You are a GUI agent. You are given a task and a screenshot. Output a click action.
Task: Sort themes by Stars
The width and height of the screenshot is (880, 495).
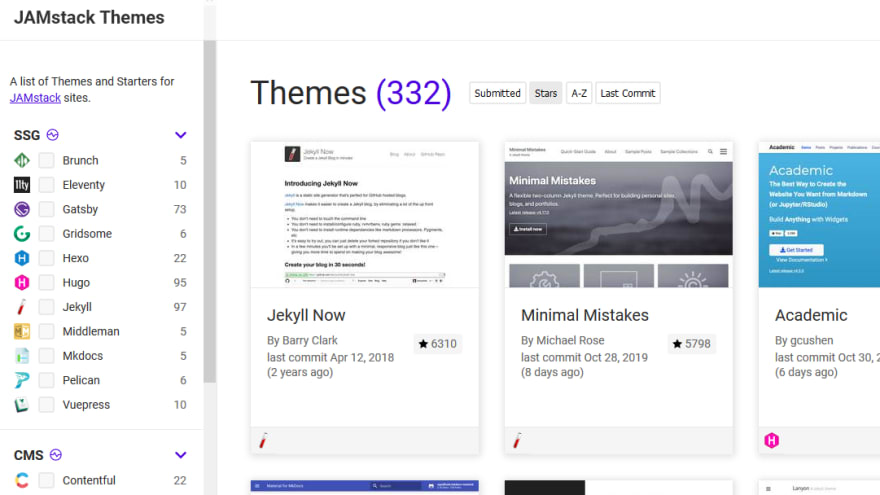point(546,93)
